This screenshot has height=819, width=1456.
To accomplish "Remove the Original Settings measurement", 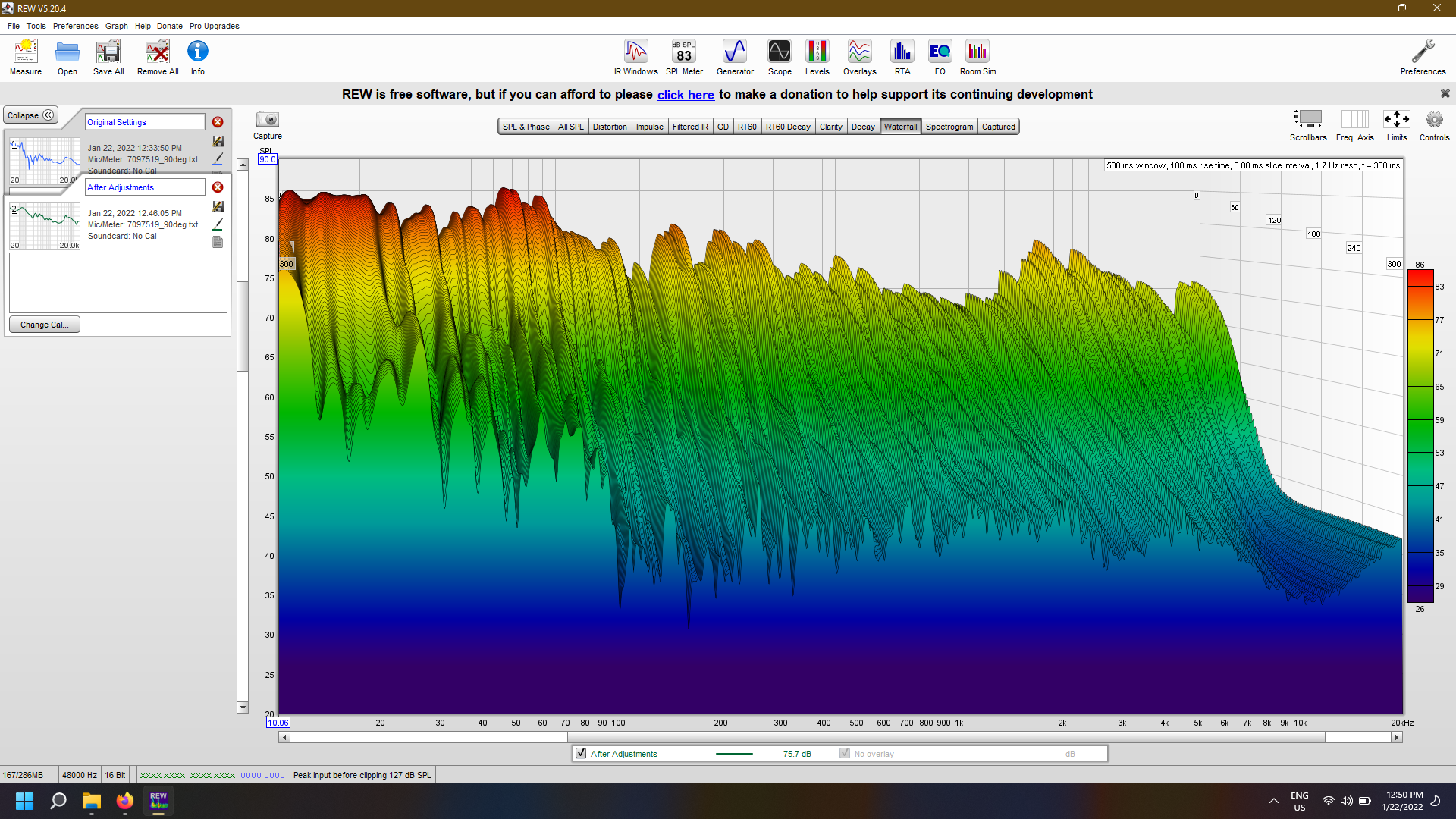I will (218, 122).
